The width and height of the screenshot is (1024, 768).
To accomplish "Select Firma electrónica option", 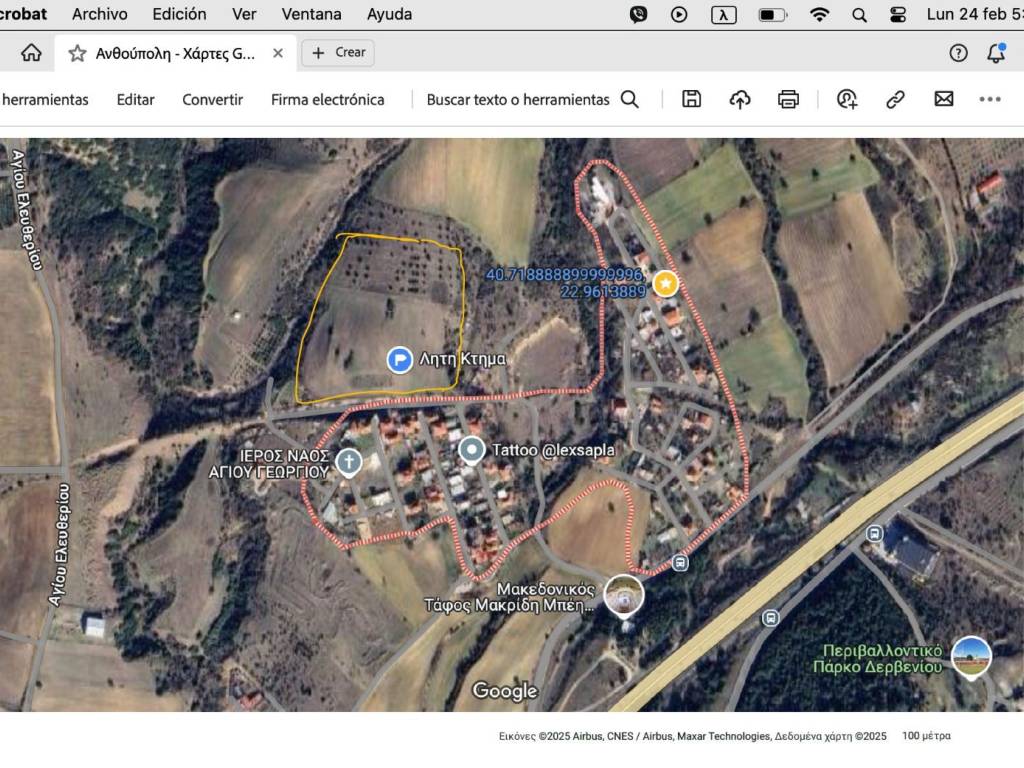I will (x=327, y=99).
